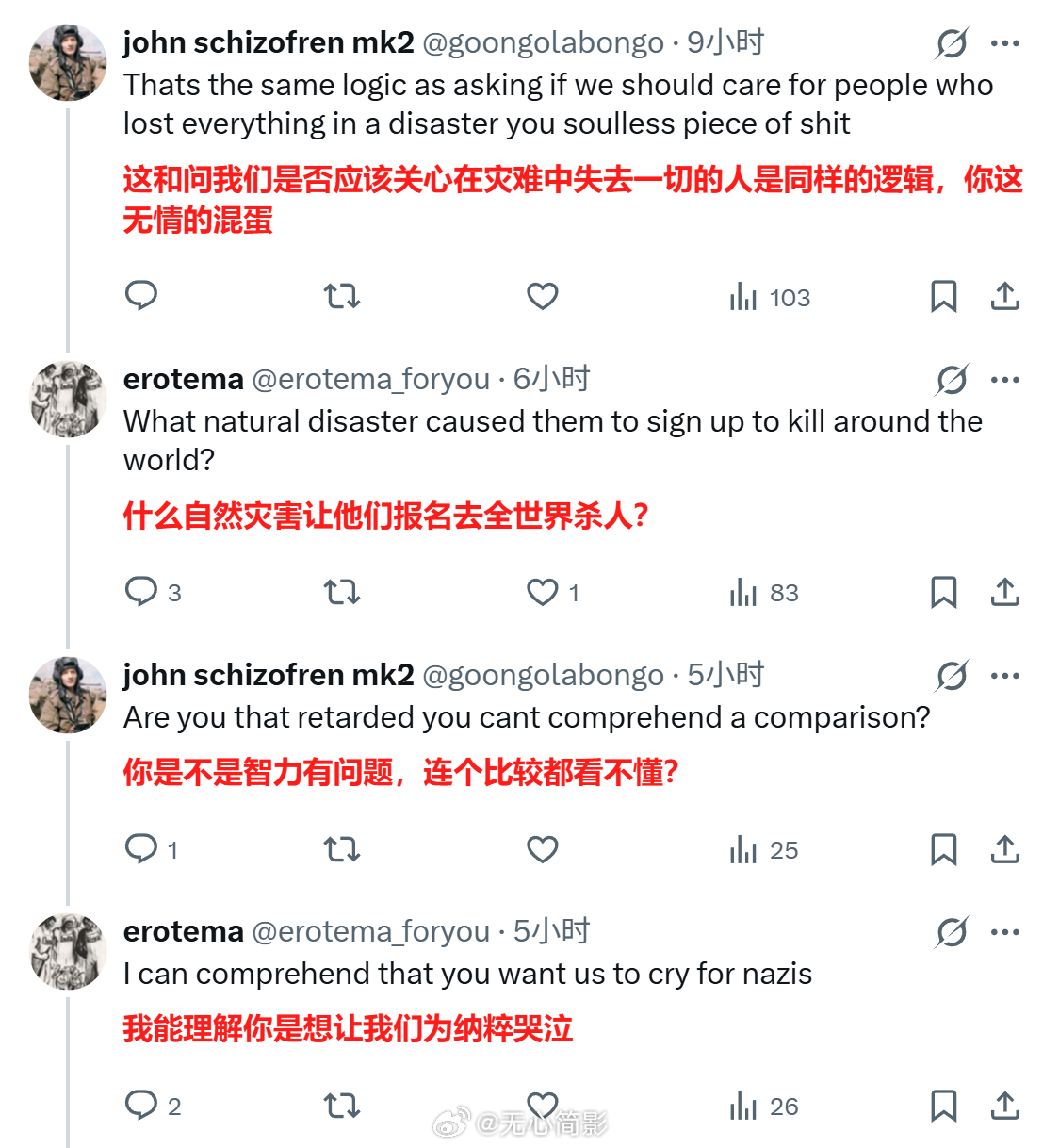The height and width of the screenshot is (1148, 1043).
Task: Bookmark the 'cry for nazis' tweet
Action: pyautogui.click(x=943, y=1106)
